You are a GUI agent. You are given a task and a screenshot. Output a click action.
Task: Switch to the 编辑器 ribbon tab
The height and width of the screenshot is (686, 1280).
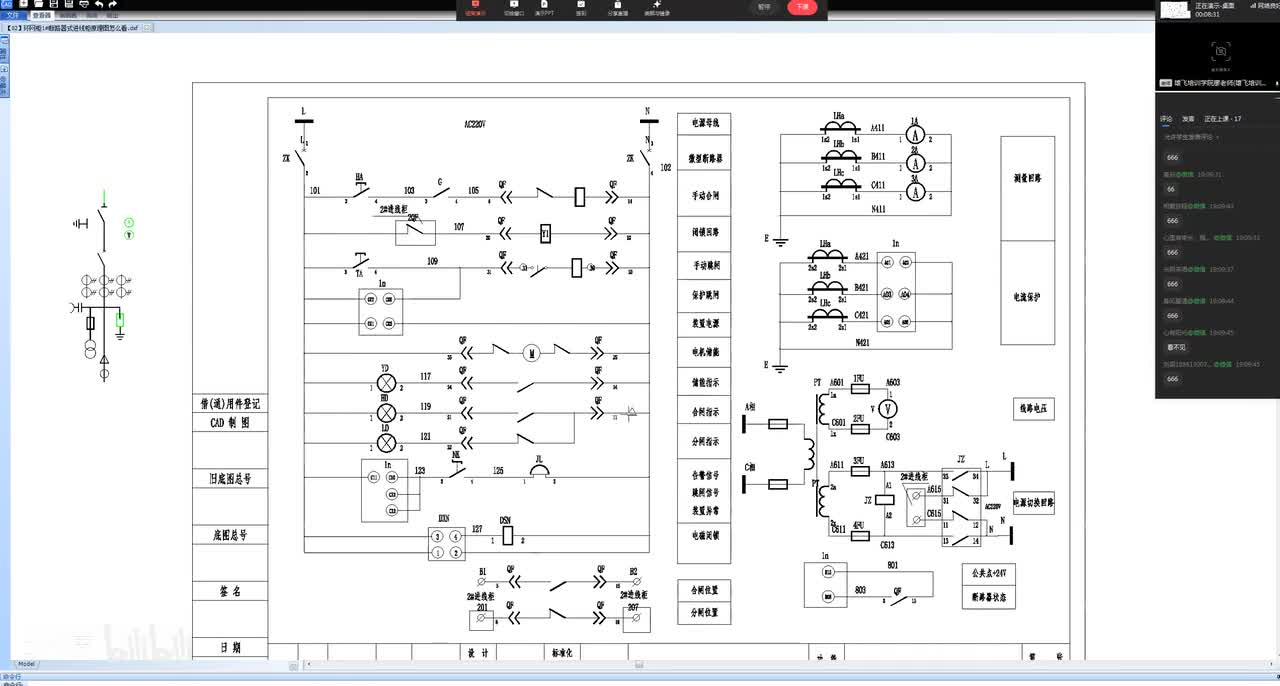pyautogui.click(x=67, y=16)
